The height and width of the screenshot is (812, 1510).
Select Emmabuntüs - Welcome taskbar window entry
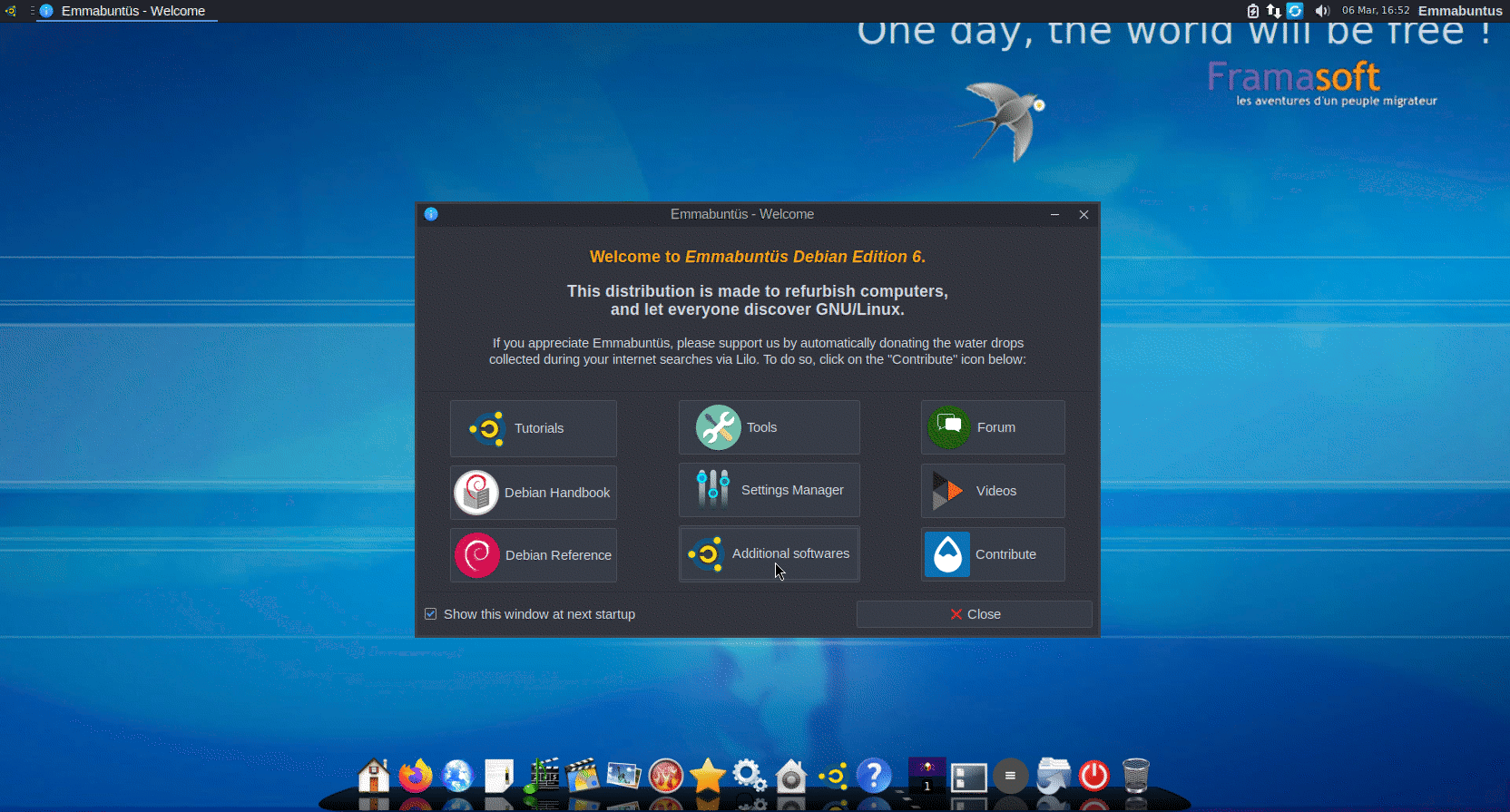click(127, 11)
